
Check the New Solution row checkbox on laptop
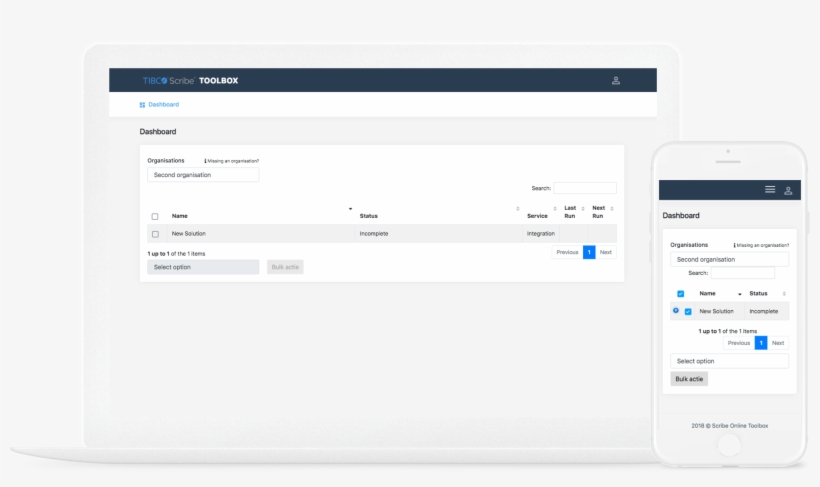tap(155, 234)
